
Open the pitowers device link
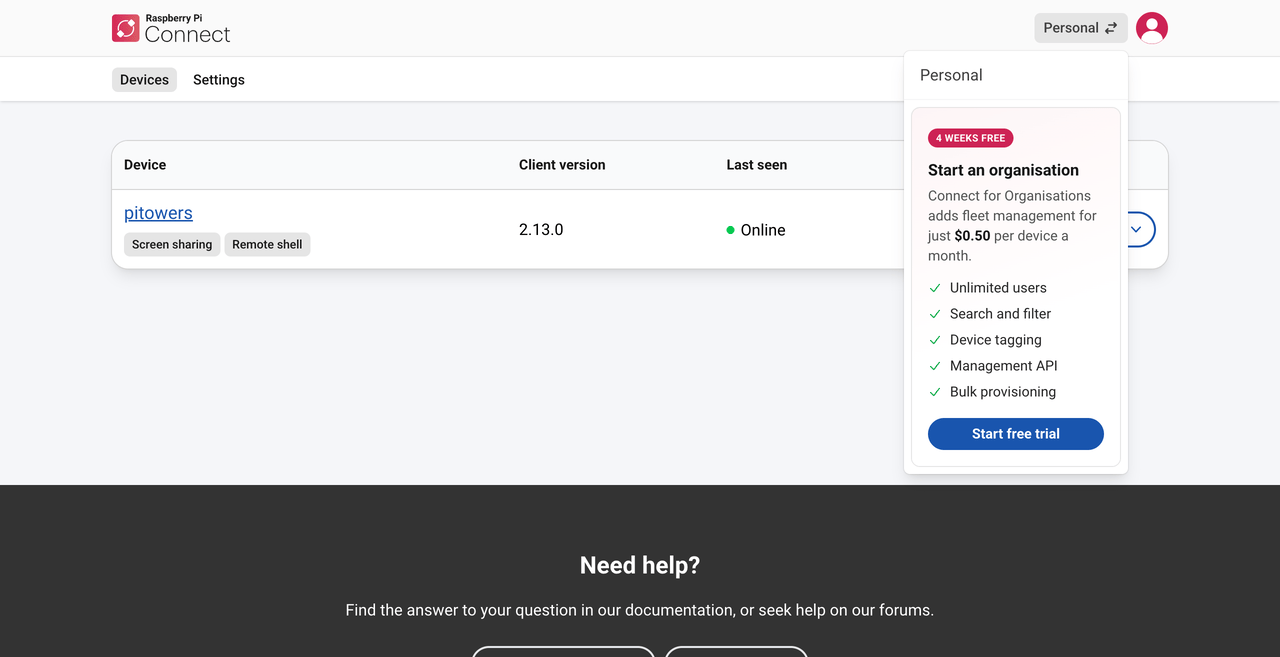pos(158,213)
